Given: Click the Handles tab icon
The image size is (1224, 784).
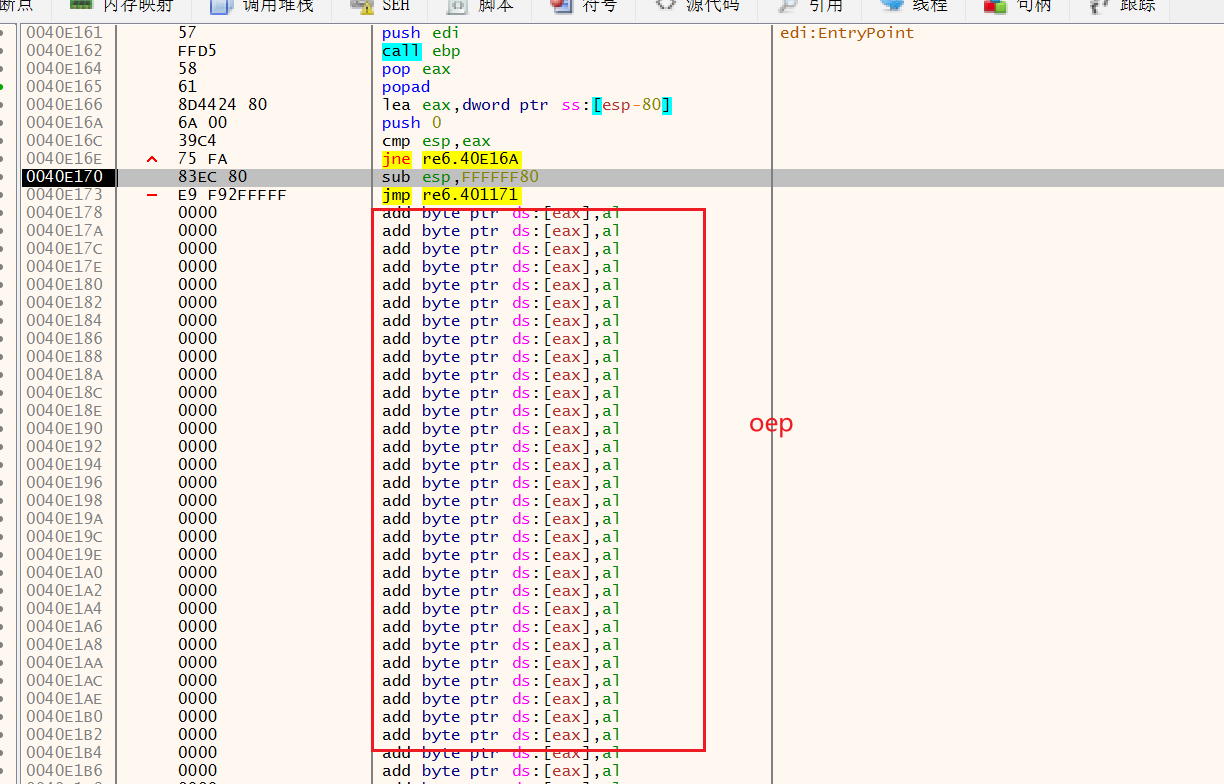Looking at the screenshot, I should (x=994, y=6).
